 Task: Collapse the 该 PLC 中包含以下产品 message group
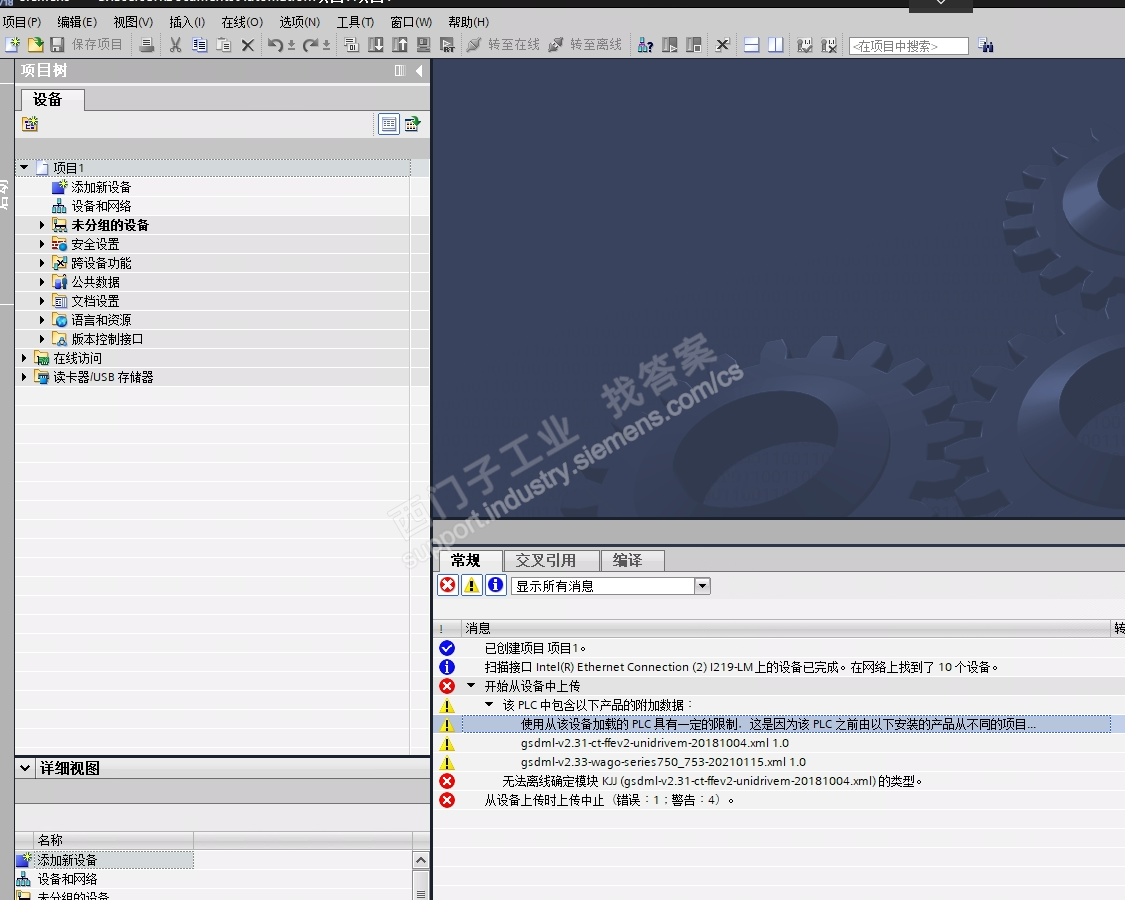pos(489,704)
